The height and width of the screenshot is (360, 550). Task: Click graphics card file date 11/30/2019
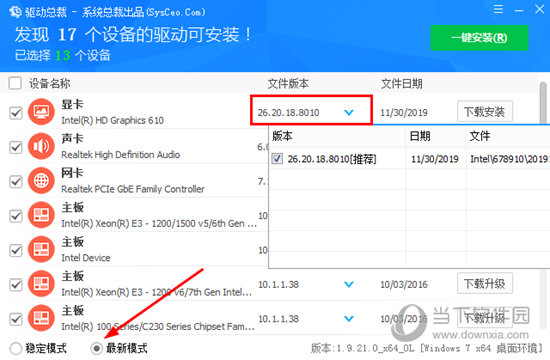click(404, 113)
